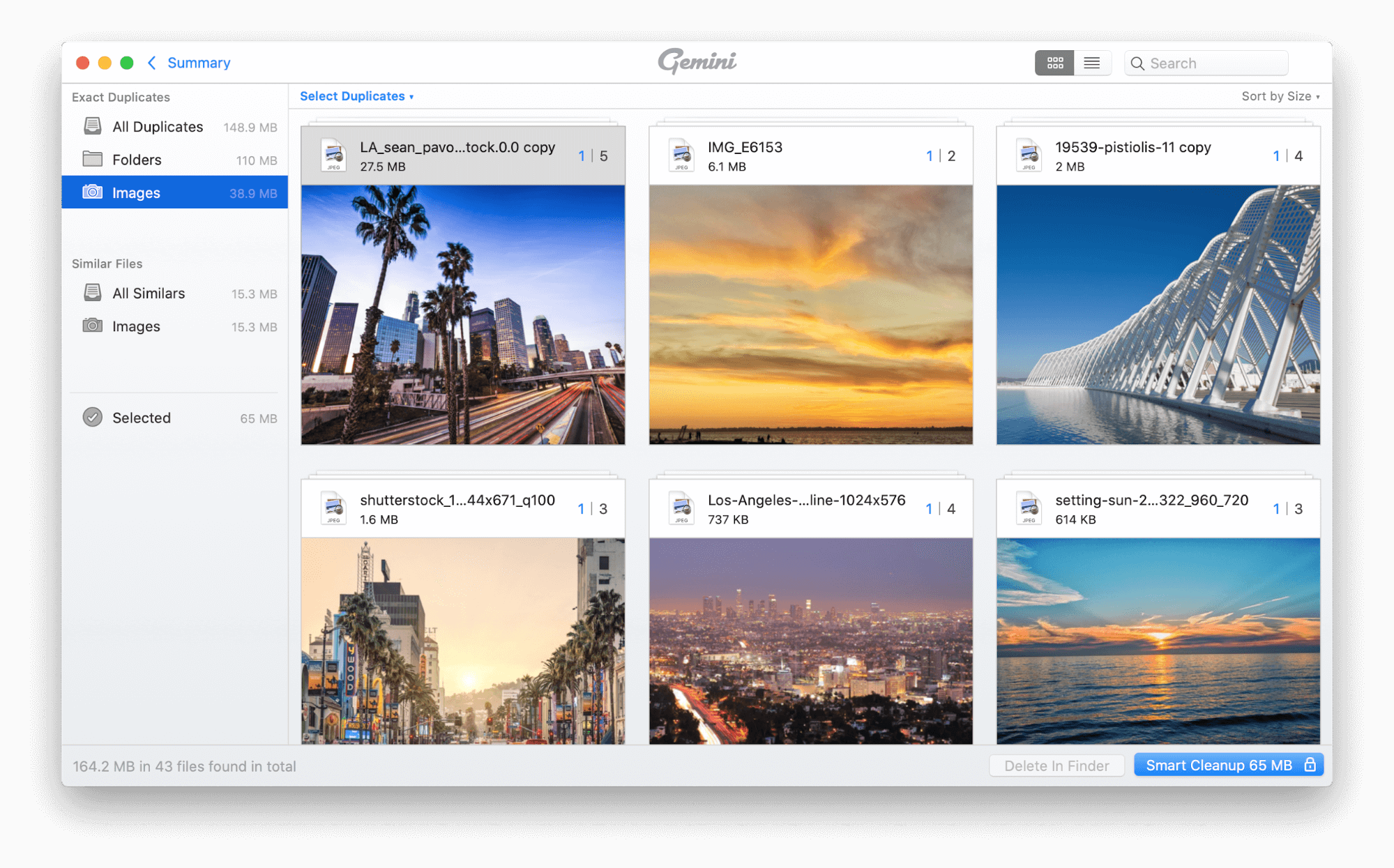This screenshot has width=1394, height=868.
Task: Click the Delete In Finder button
Action: coord(1058,766)
